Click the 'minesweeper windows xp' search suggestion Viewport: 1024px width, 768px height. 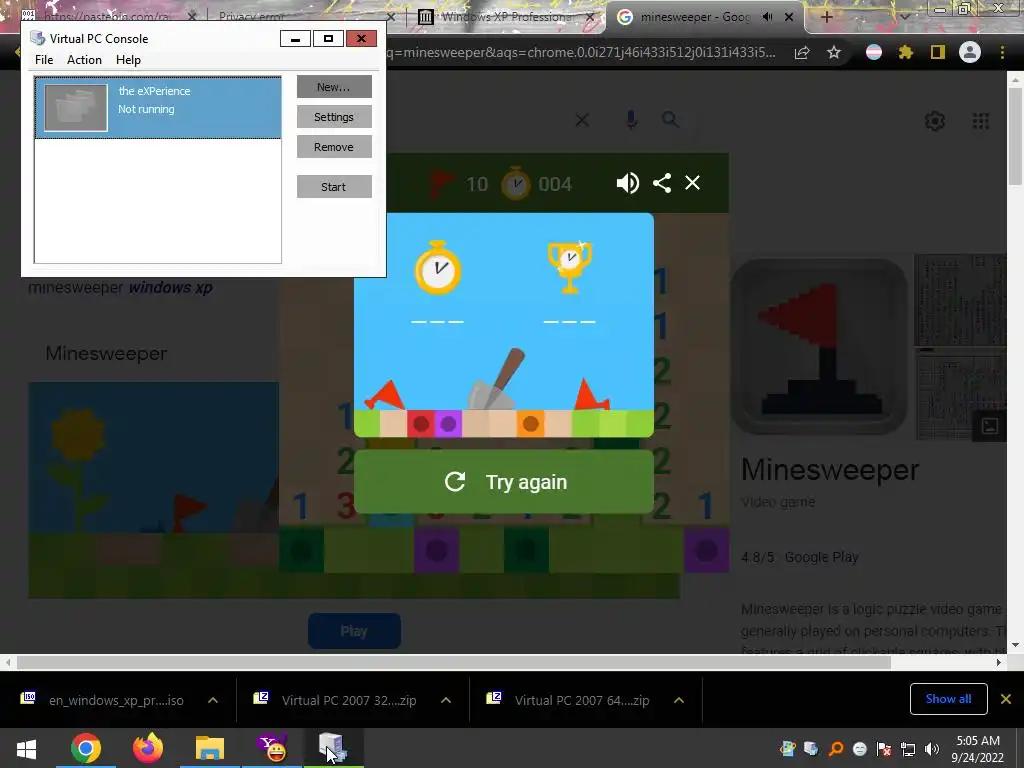coord(120,287)
